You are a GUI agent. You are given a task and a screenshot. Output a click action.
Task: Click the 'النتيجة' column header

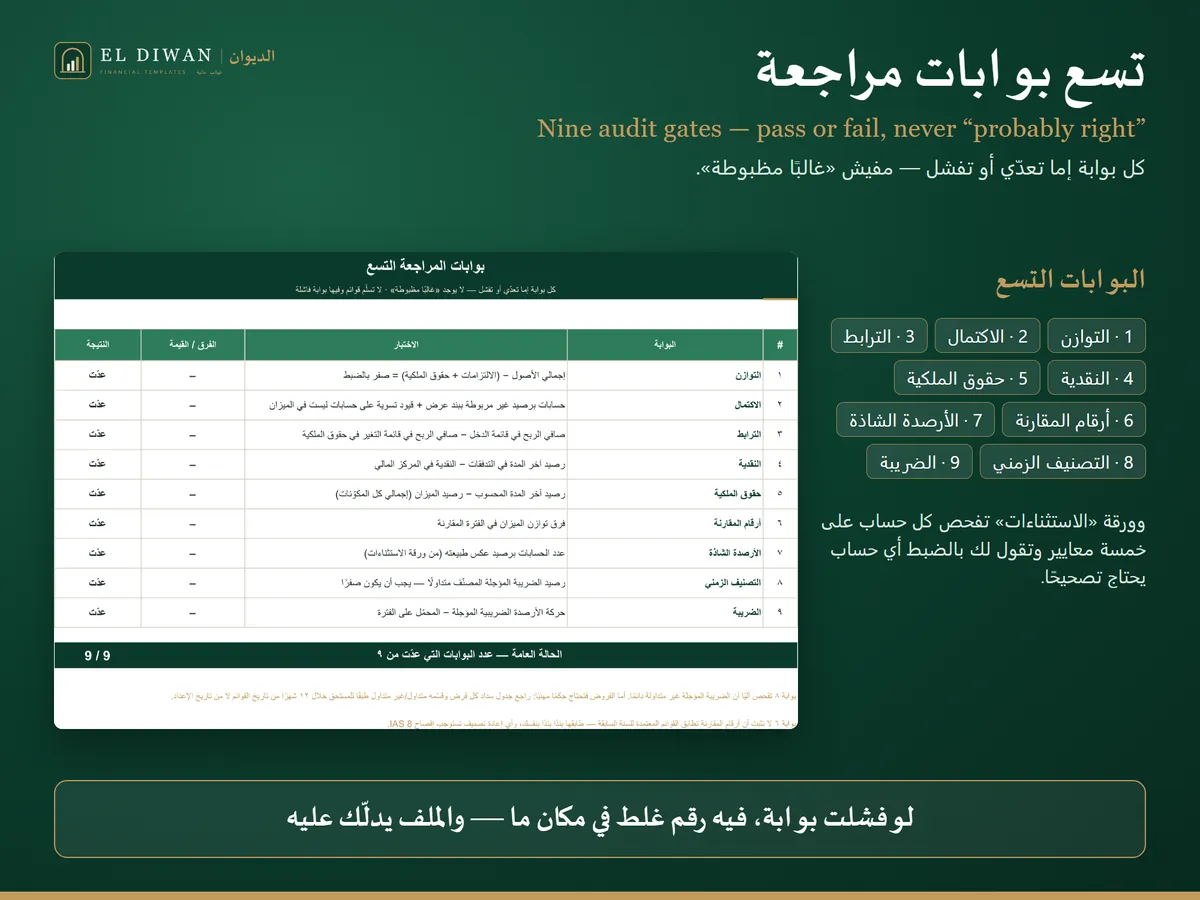coord(98,345)
